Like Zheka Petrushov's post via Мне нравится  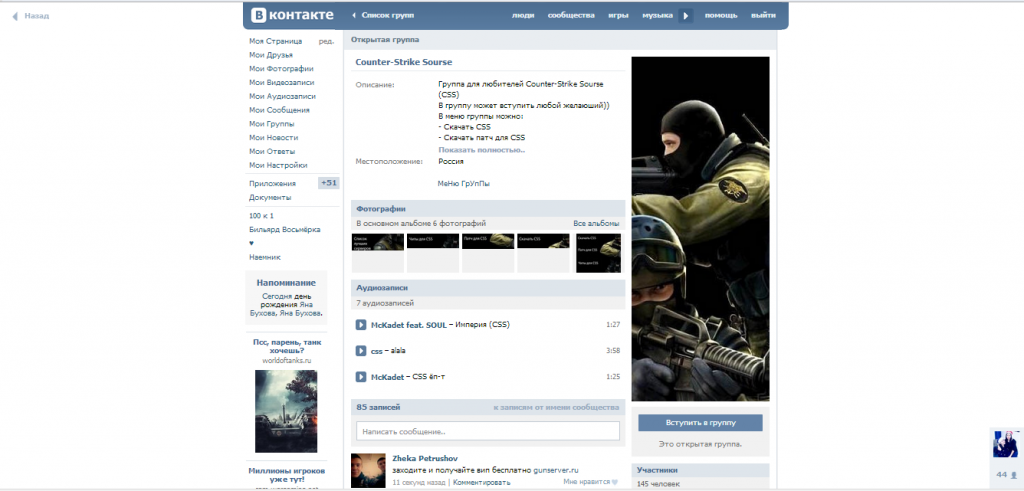point(590,482)
